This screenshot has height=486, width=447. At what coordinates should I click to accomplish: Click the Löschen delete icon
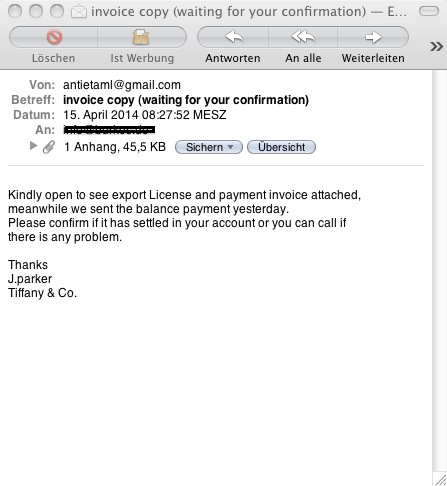54,37
